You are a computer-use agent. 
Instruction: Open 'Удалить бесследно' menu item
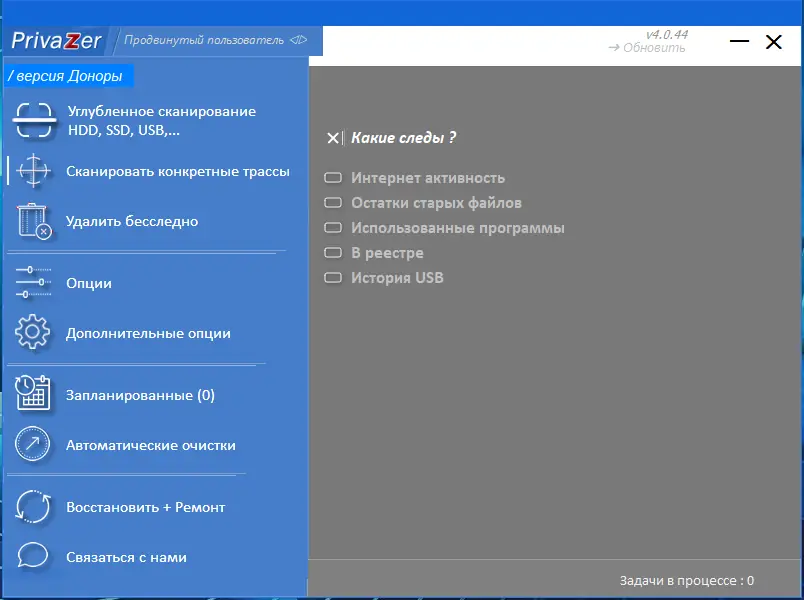tap(132, 222)
